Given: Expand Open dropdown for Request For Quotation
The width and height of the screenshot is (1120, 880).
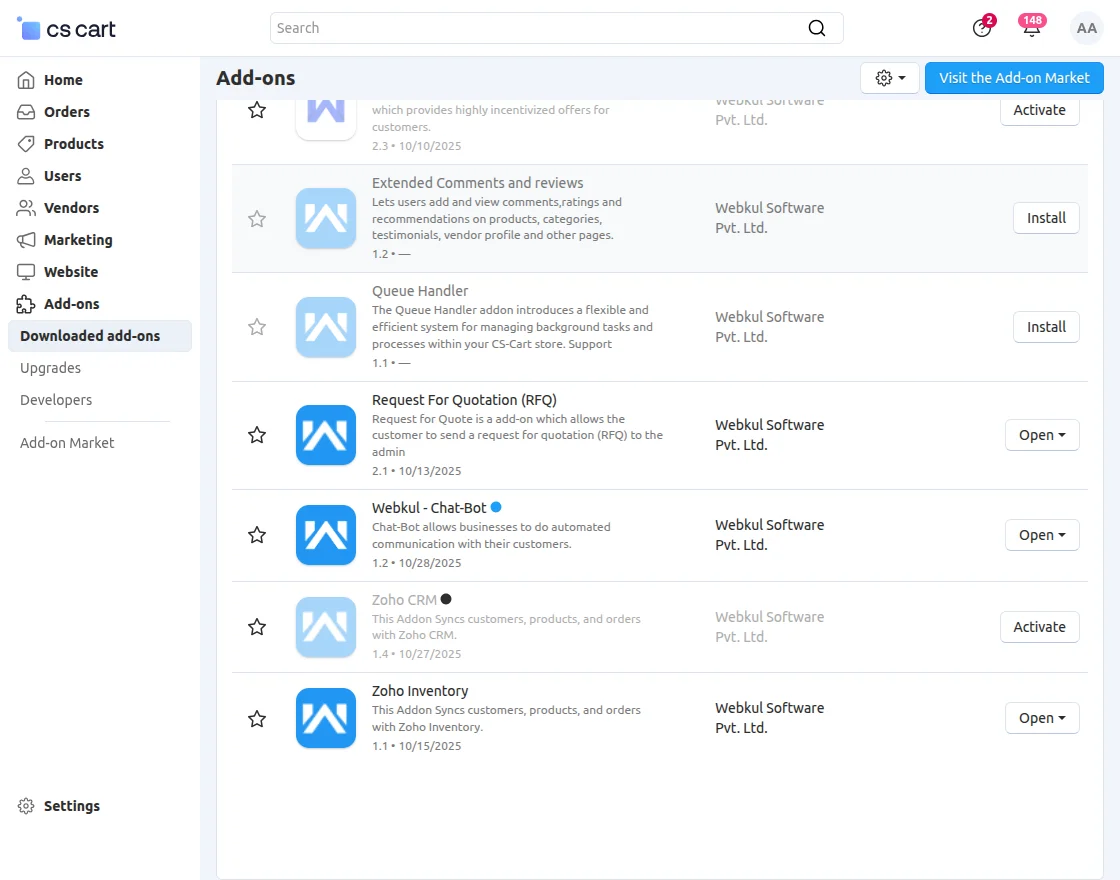Looking at the screenshot, I should (x=1042, y=435).
